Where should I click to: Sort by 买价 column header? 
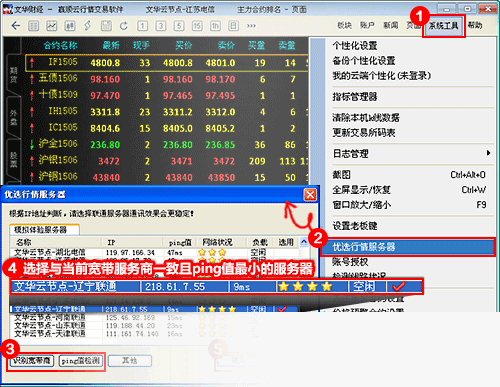[x=184, y=45]
